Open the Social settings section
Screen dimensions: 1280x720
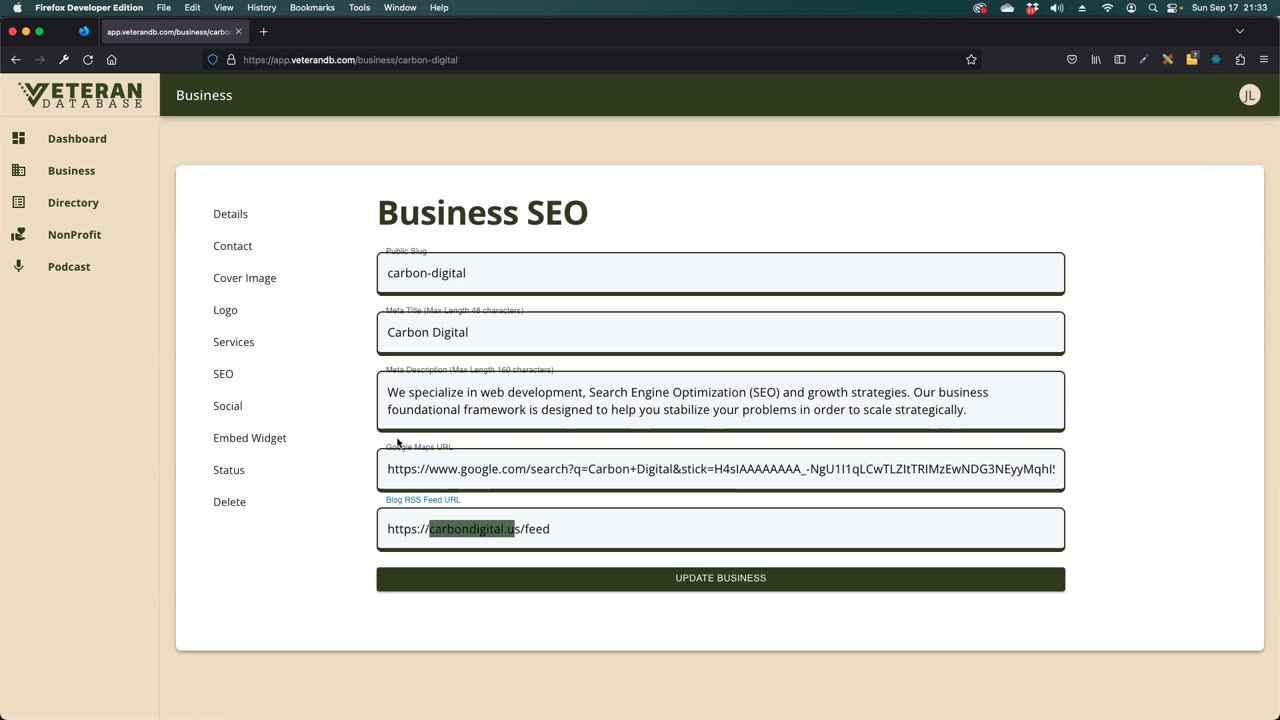pos(227,406)
